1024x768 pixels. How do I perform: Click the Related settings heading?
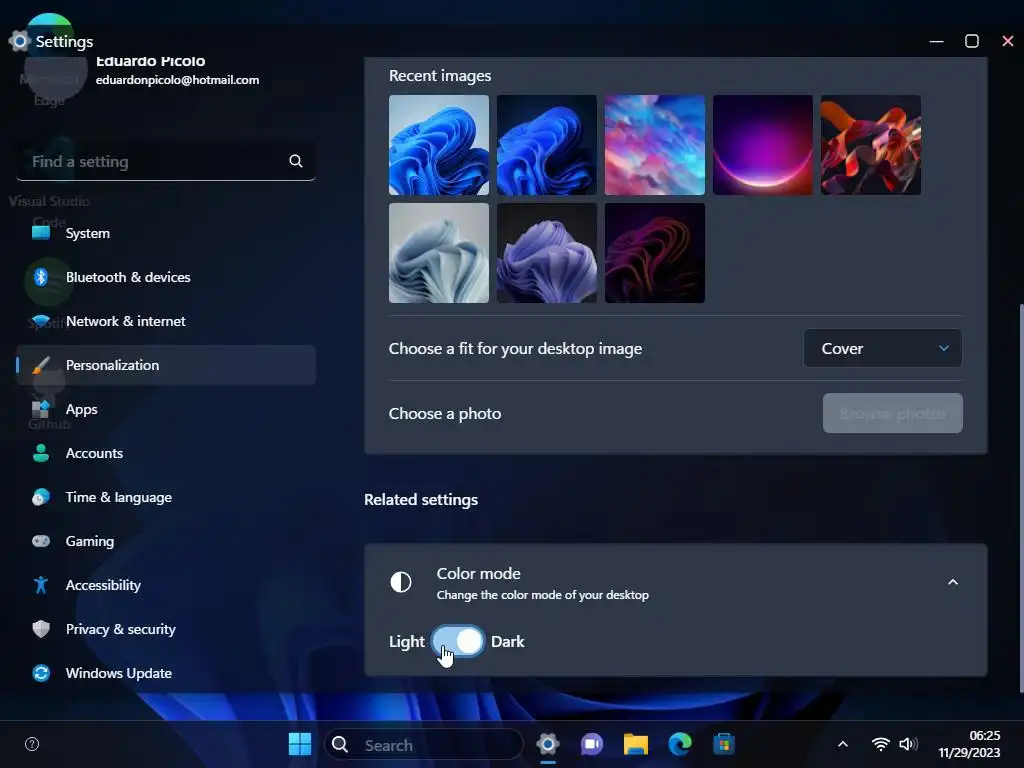click(421, 500)
